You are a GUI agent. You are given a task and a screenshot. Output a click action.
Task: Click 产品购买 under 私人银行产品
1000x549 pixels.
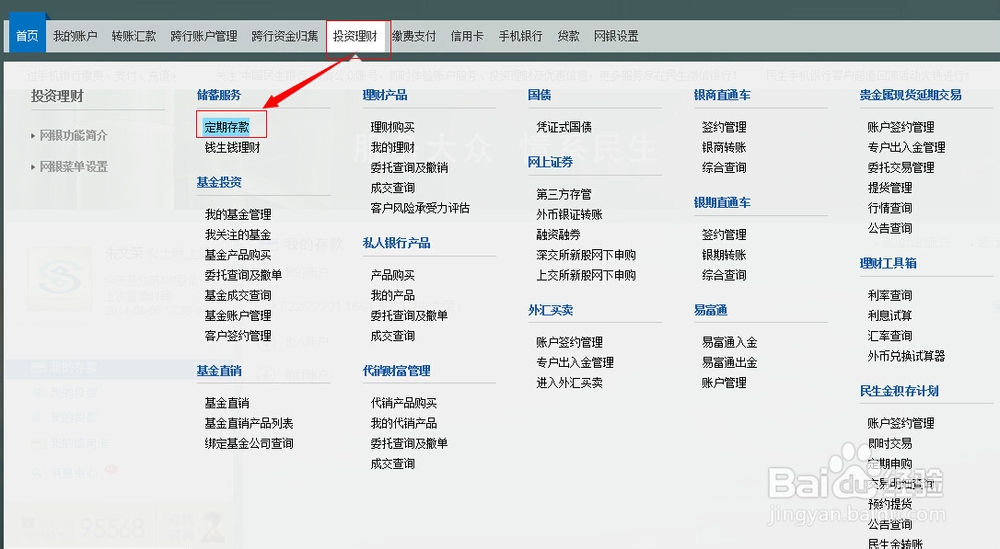pos(393,275)
